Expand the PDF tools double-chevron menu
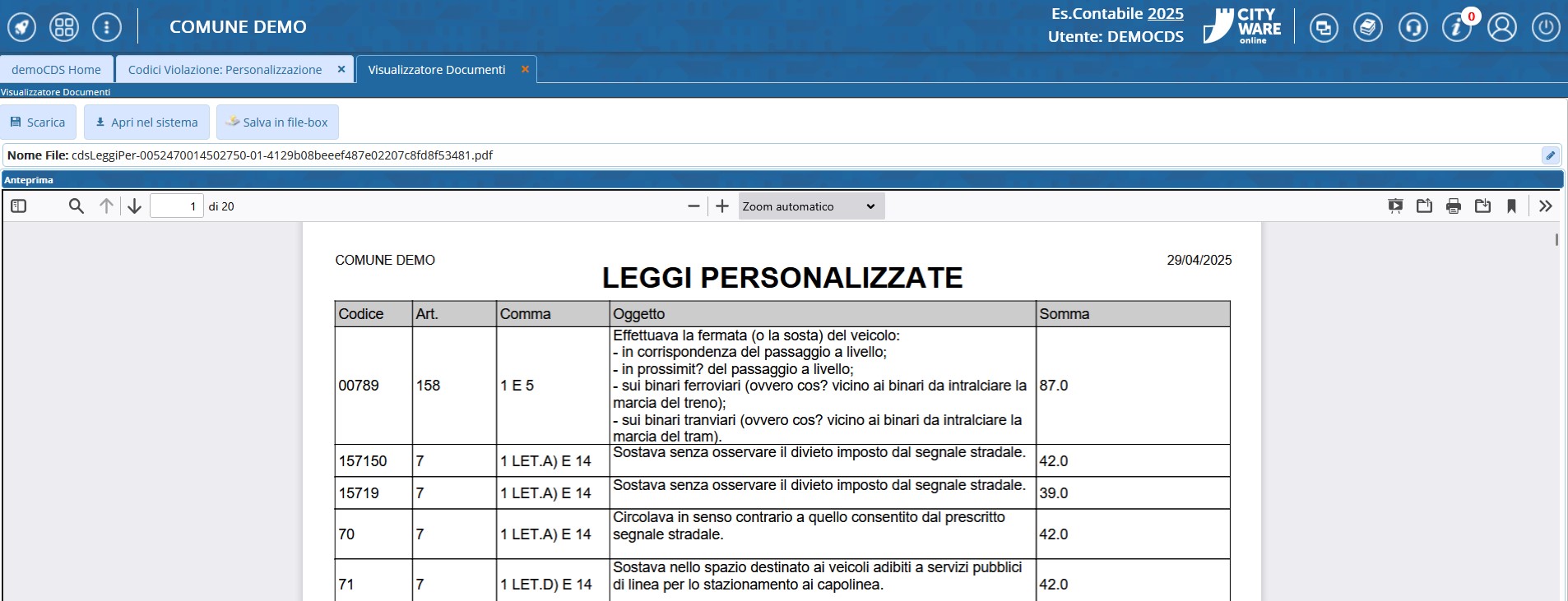Image resolution: width=1568 pixels, height=601 pixels. (x=1546, y=206)
